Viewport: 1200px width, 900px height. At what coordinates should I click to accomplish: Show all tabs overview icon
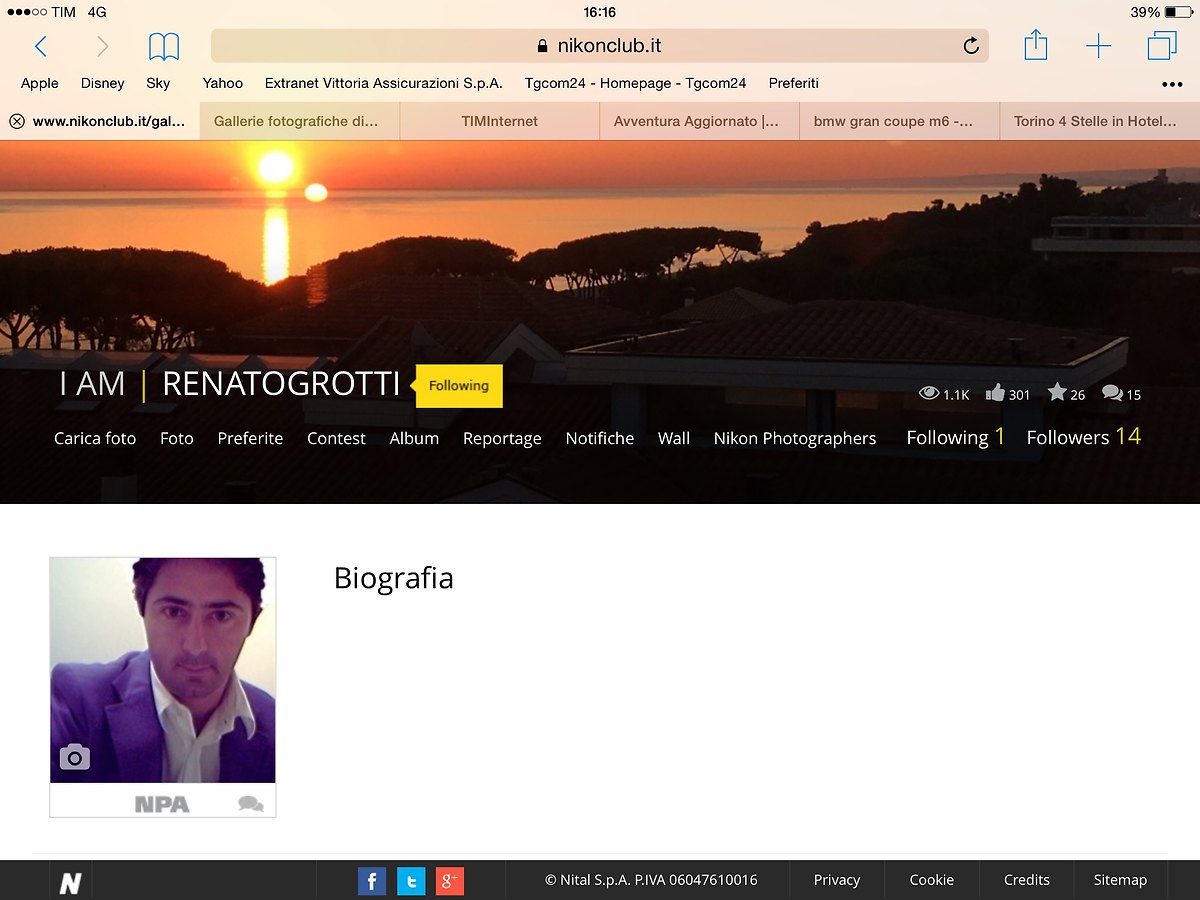1162,46
